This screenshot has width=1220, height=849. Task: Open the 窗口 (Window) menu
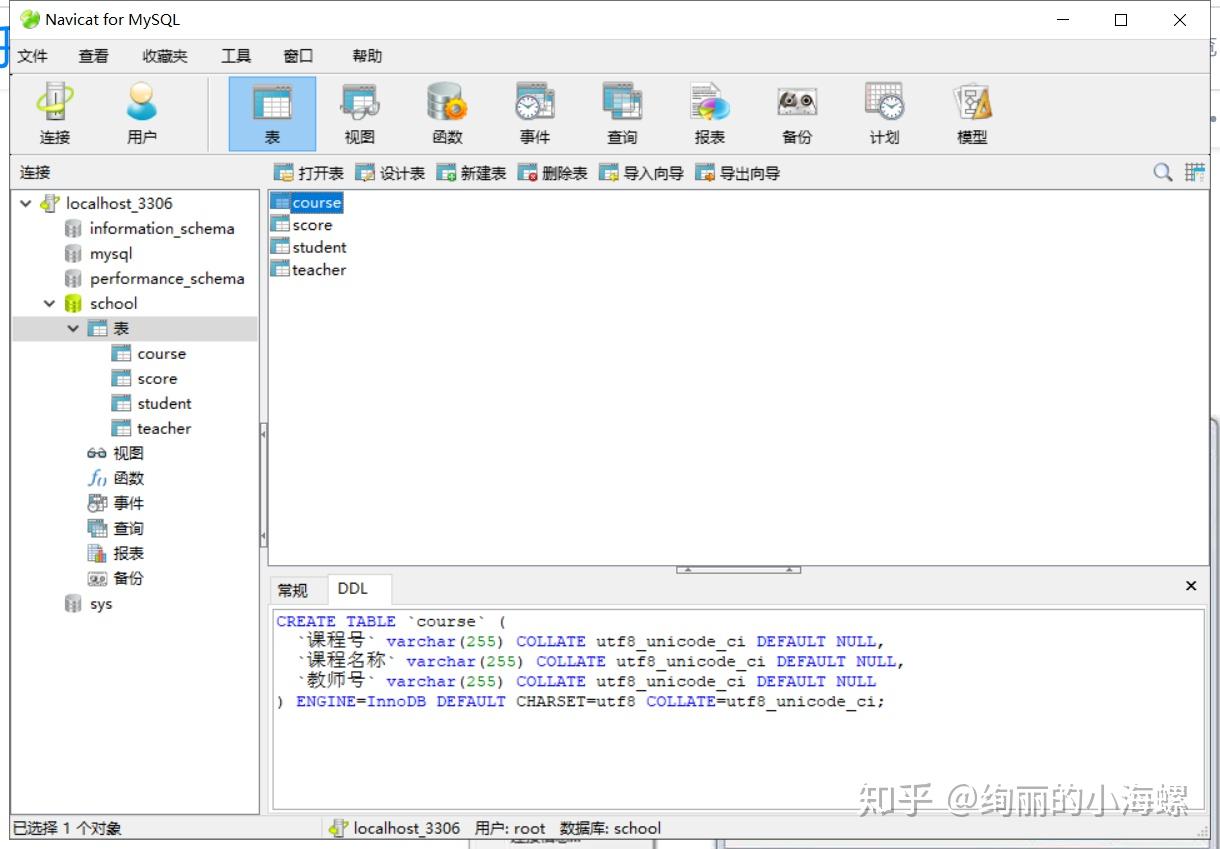point(298,56)
